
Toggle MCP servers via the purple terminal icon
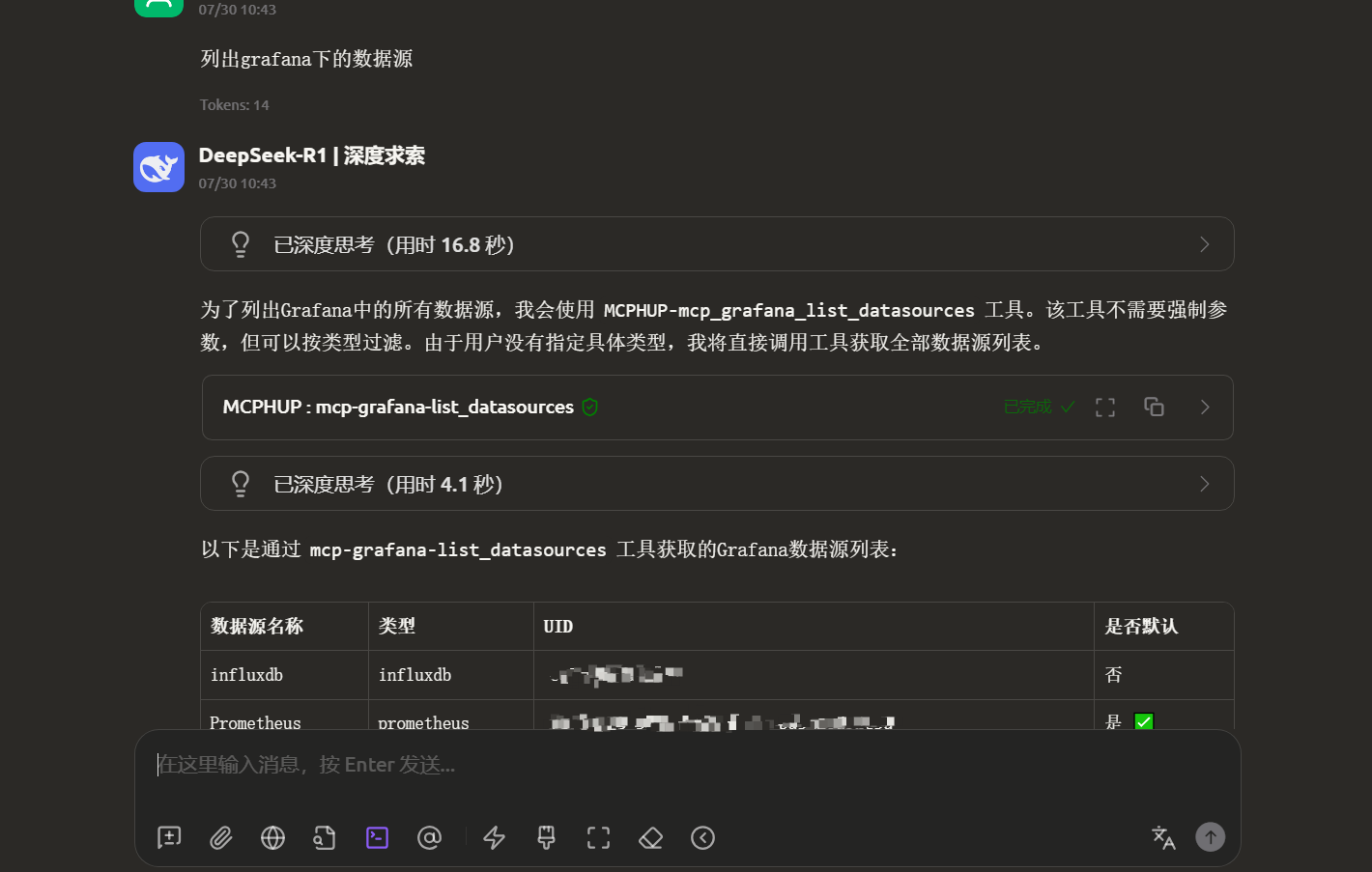point(377,838)
